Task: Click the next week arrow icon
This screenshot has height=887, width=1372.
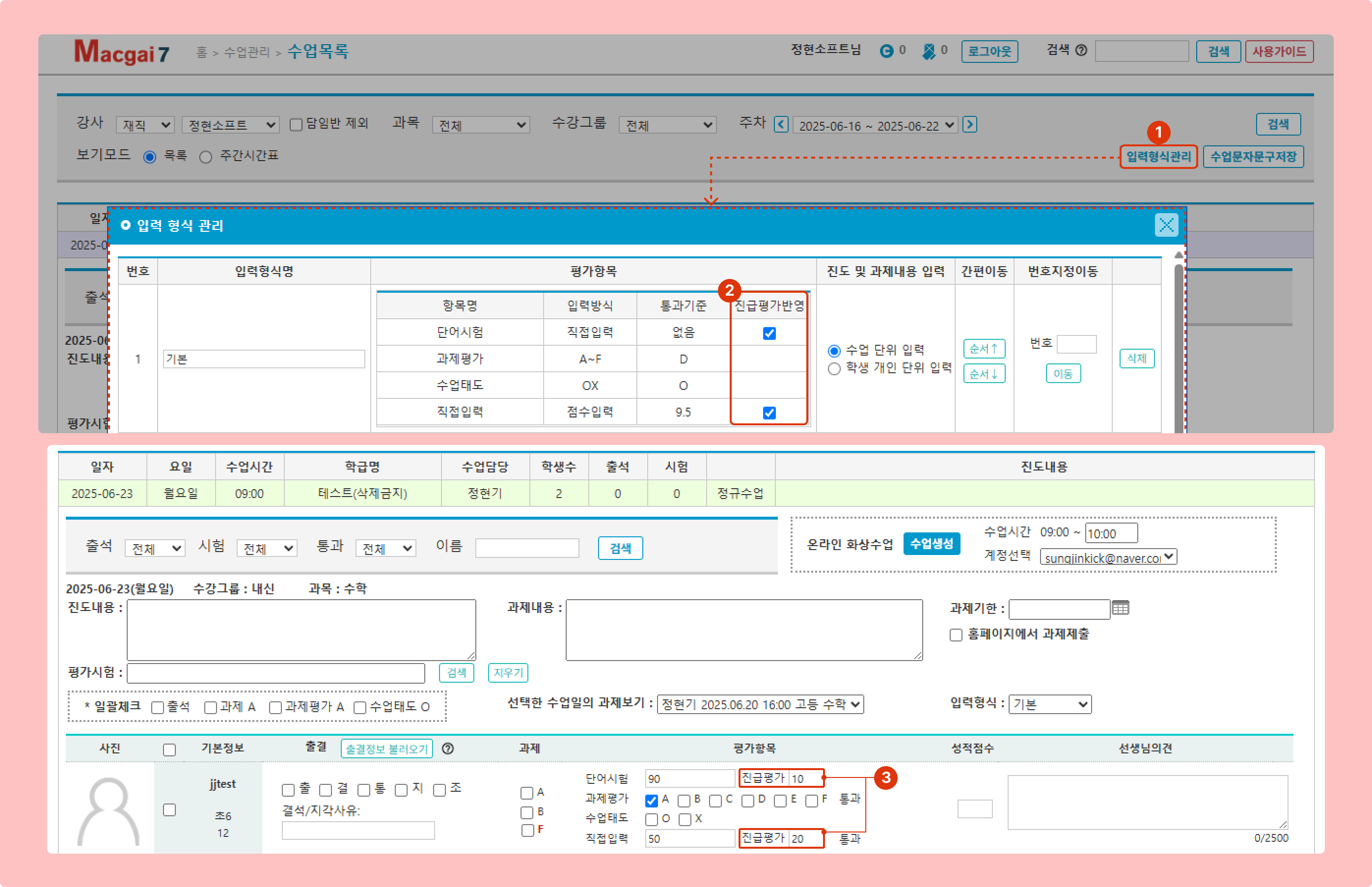Action: [969, 124]
